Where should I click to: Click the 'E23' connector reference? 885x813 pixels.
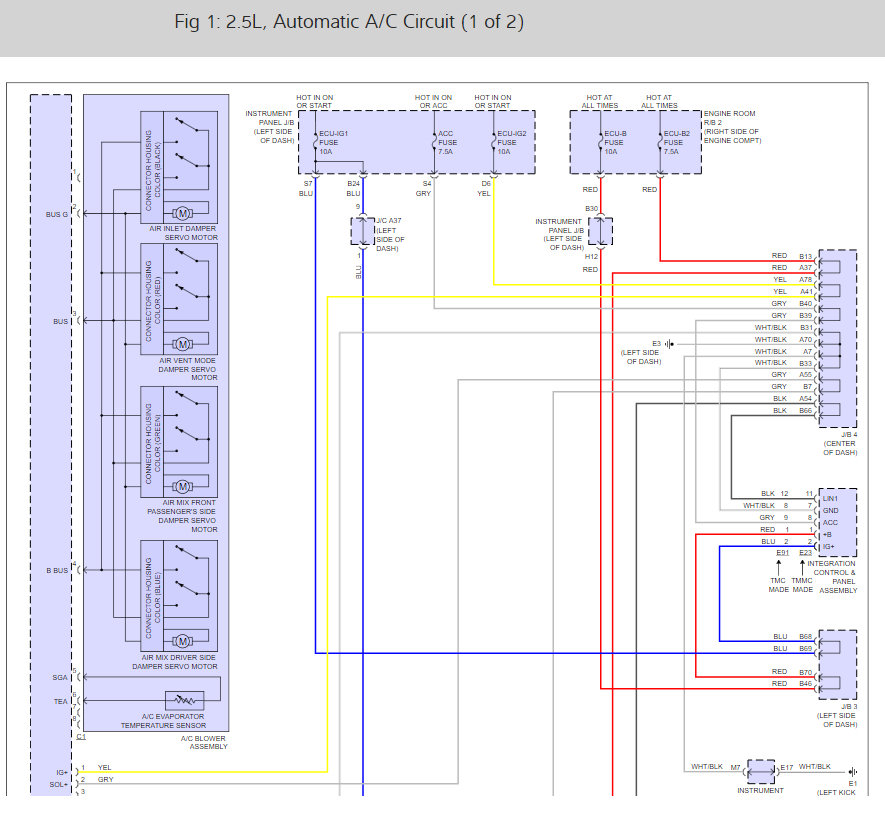coord(805,553)
